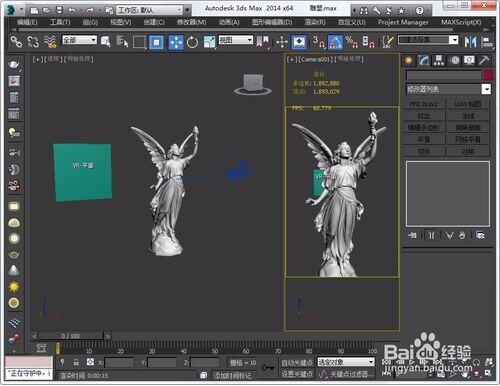Open the MAXScript(X) menu
The height and width of the screenshot is (386, 500).
pos(461,22)
